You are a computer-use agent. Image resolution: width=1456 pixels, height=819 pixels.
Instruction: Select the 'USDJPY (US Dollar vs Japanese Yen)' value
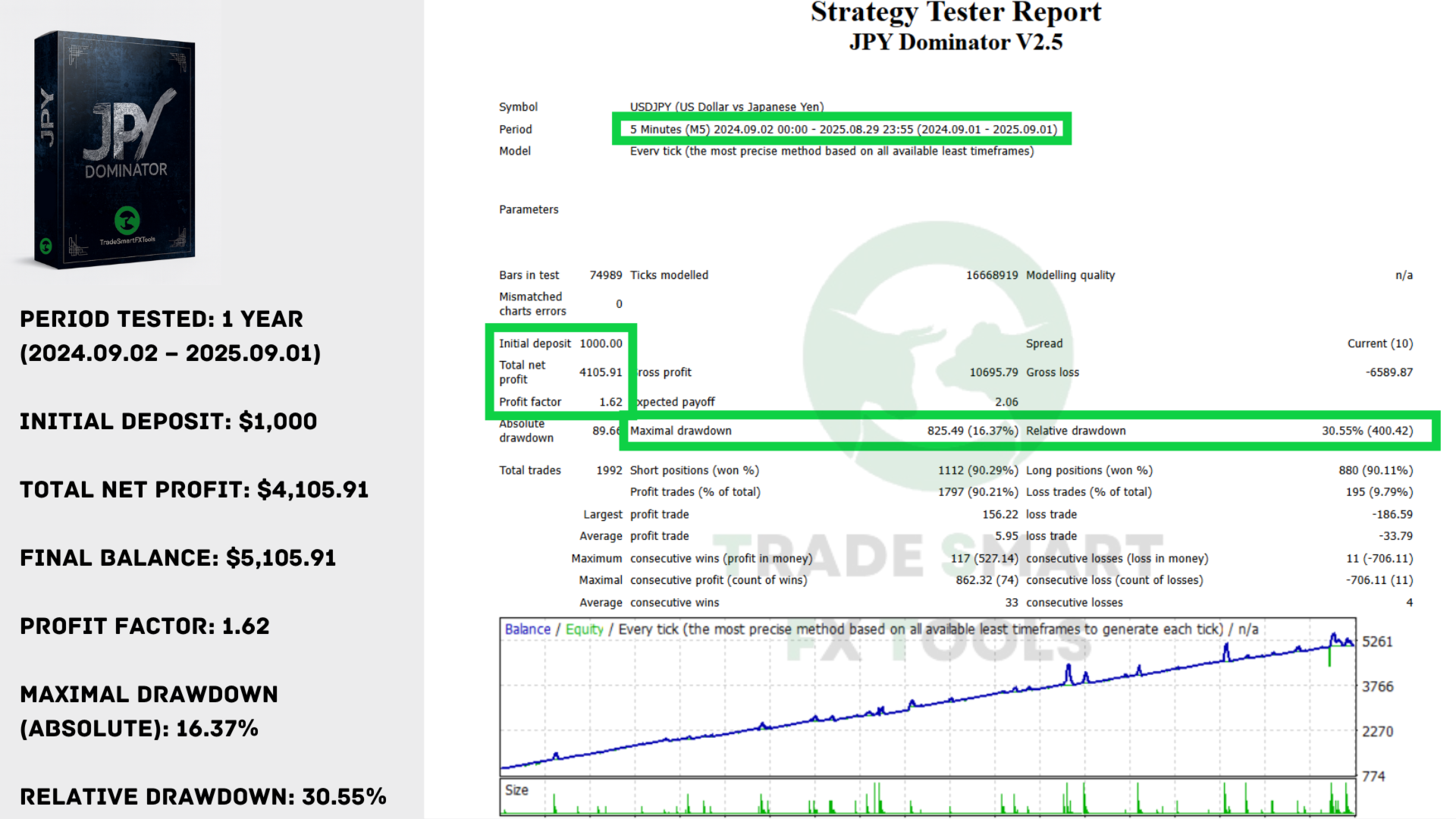tap(726, 107)
